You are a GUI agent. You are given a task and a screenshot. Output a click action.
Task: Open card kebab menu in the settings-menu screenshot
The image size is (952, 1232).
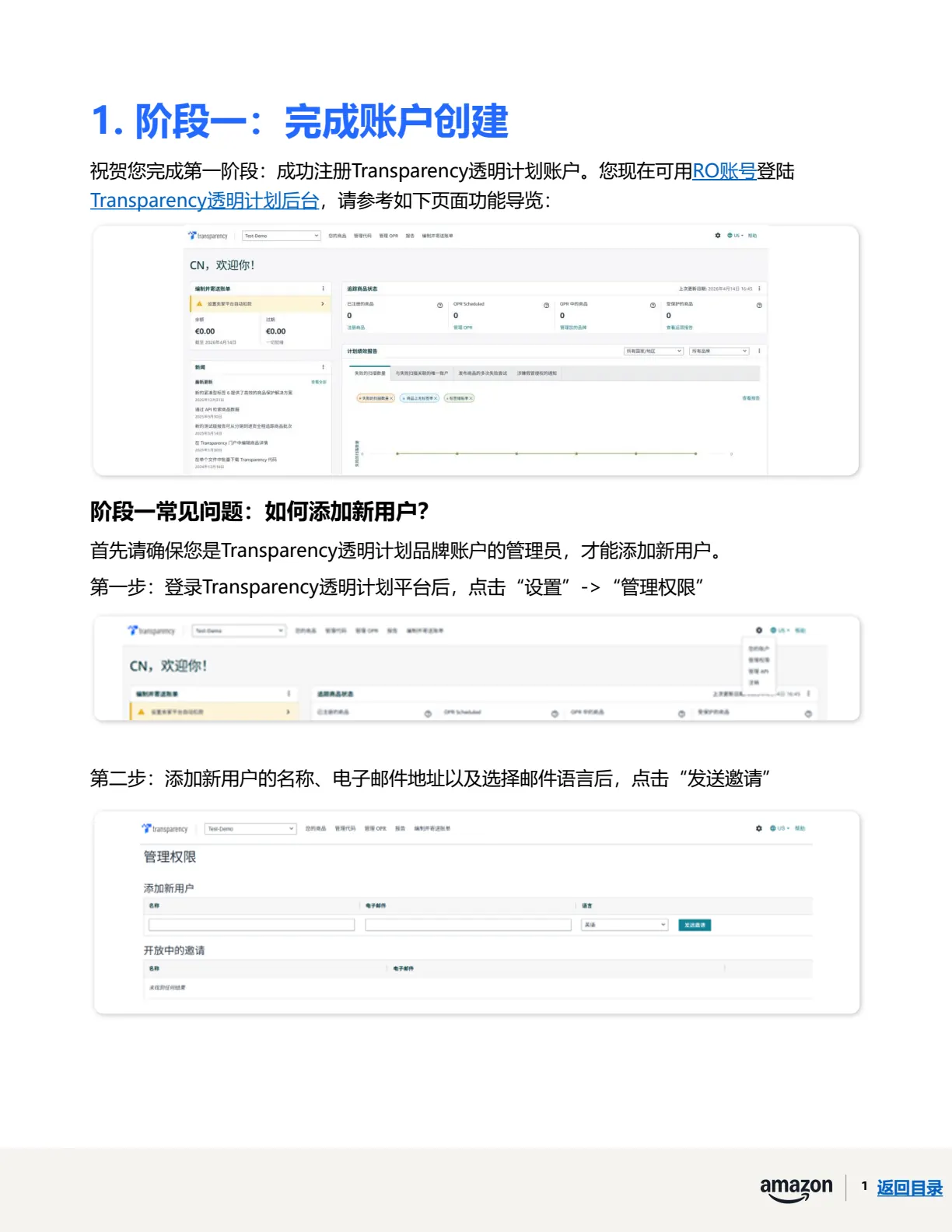[x=289, y=693]
